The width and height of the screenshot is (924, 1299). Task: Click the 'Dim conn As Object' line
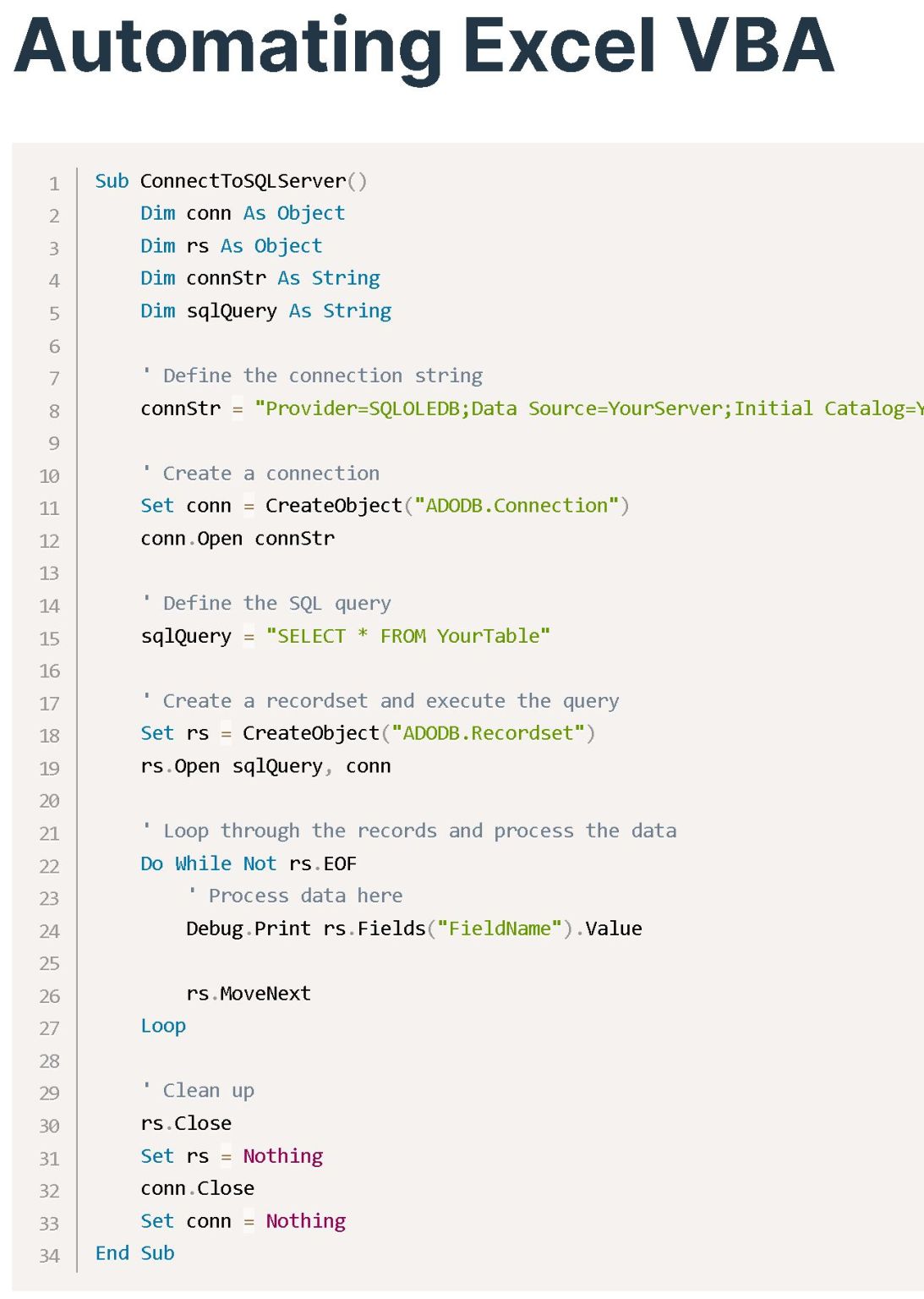pos(243,213)
